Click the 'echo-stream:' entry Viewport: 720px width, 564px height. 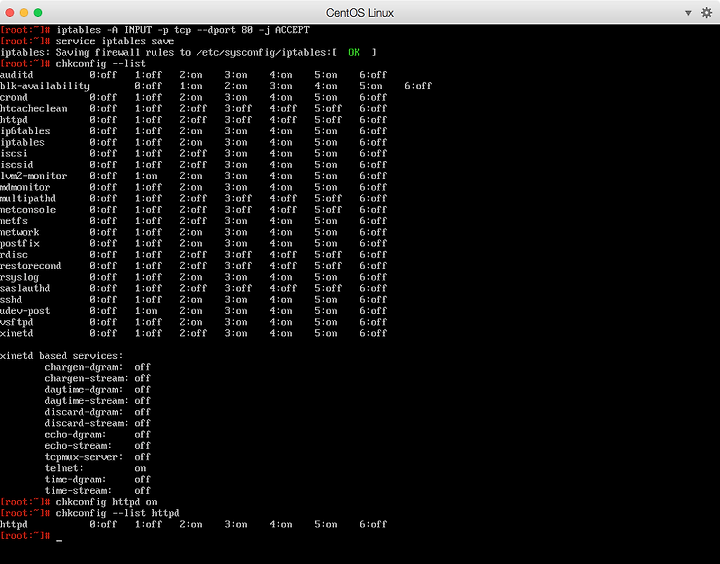[79, 446]
